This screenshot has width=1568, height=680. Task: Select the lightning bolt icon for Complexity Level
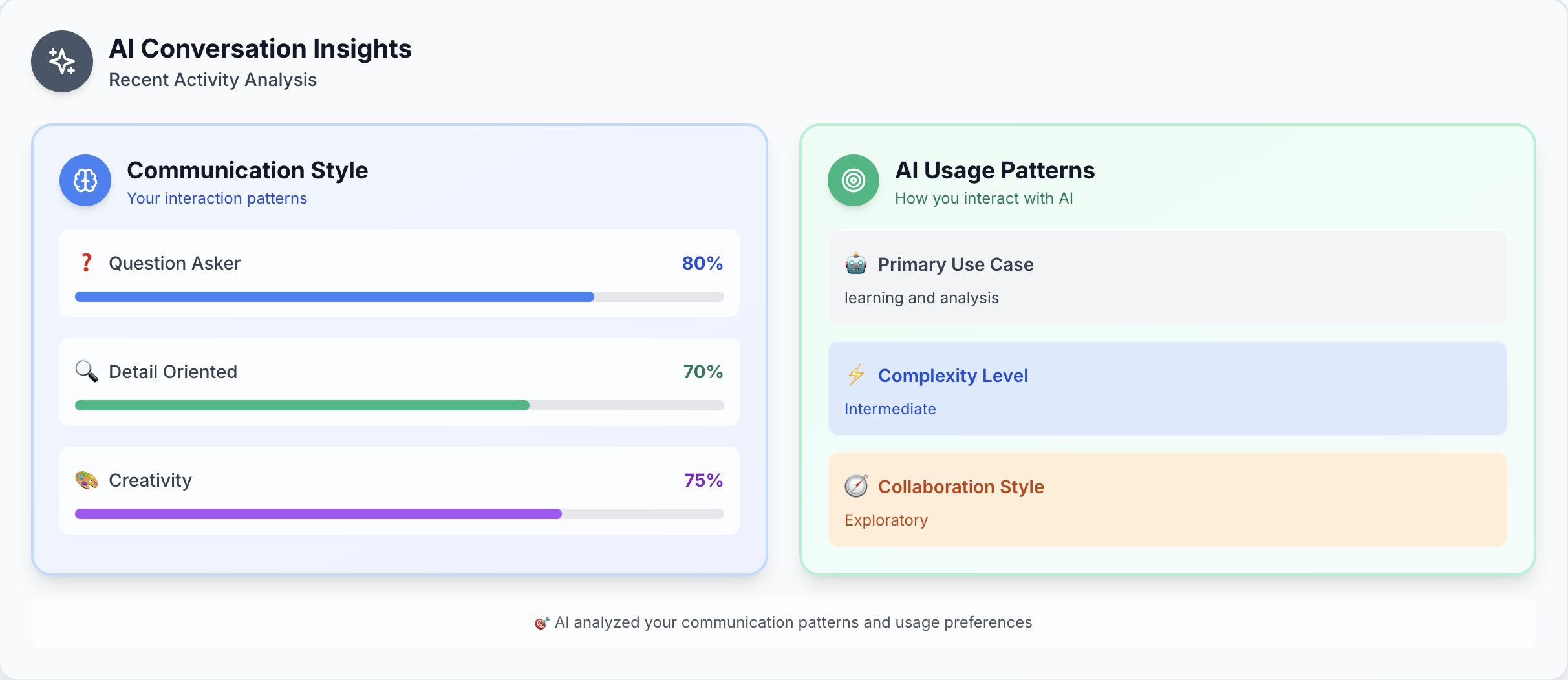pyautogui.click(x=856, y=375)
